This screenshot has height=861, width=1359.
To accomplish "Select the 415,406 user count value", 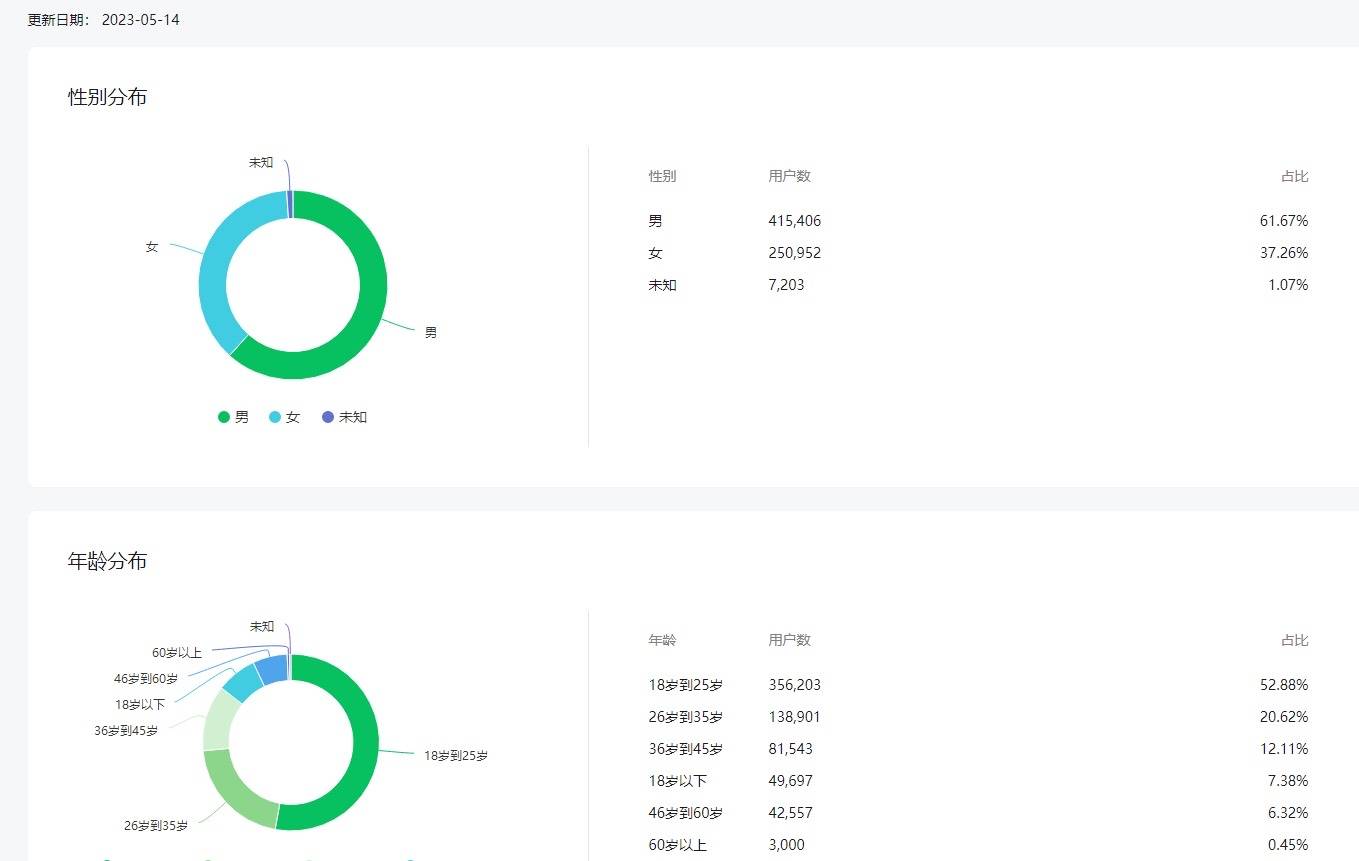I will click(x=794, y=221).
